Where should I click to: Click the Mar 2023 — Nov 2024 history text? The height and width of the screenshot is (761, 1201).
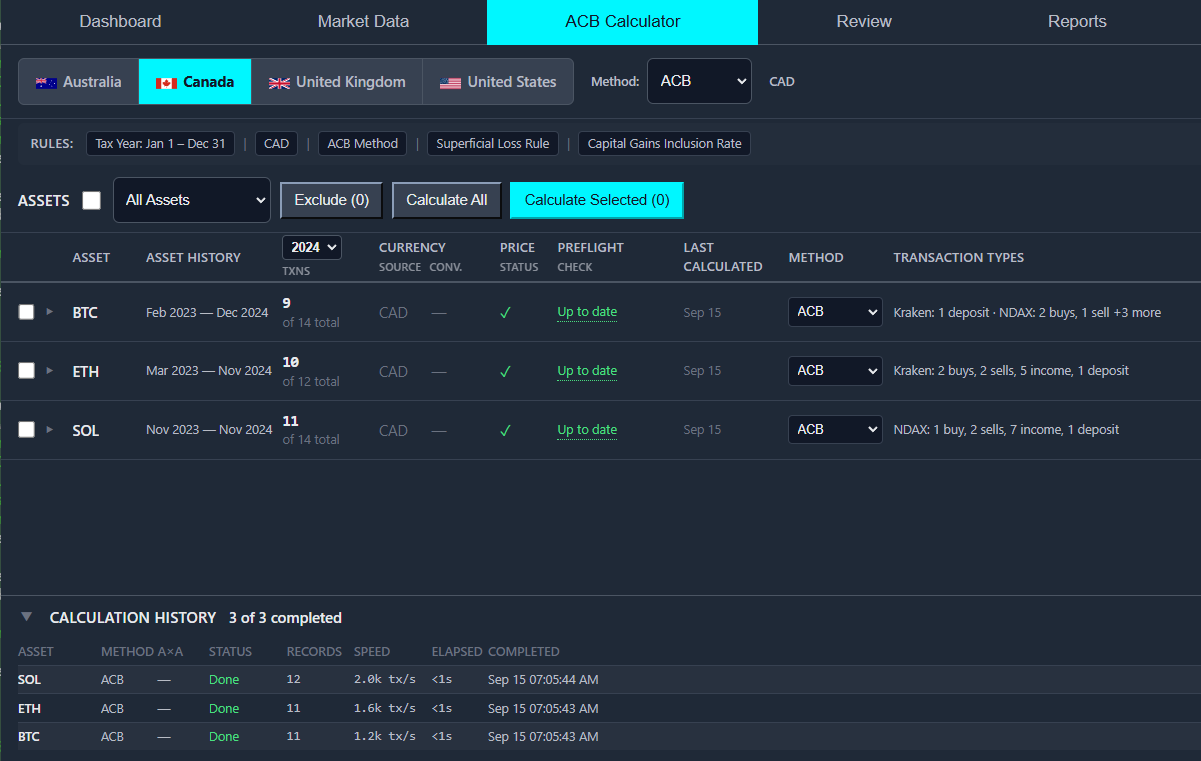[209, 371]
